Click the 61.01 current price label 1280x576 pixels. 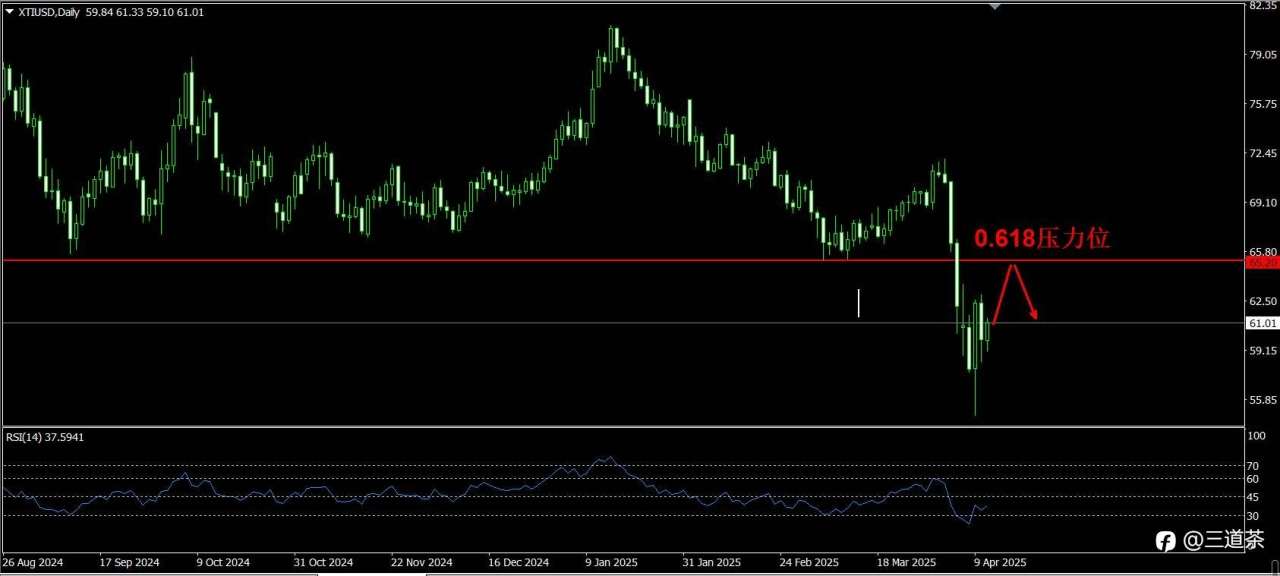point(1262,323)
